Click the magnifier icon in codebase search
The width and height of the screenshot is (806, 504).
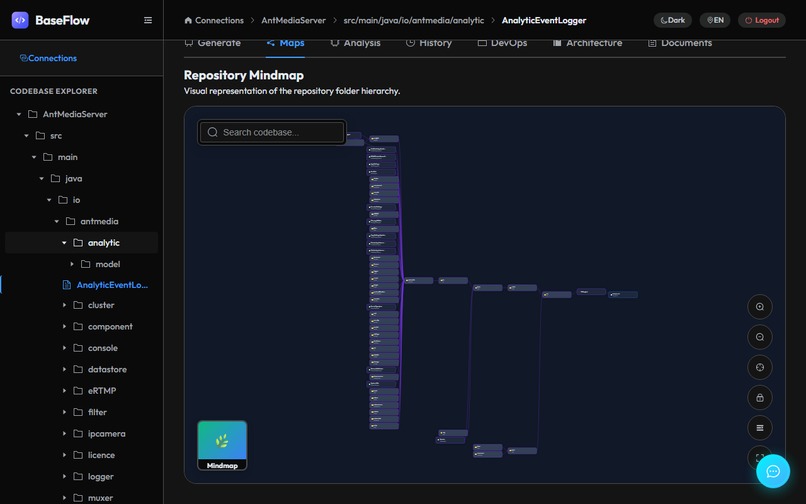(213, 132)
